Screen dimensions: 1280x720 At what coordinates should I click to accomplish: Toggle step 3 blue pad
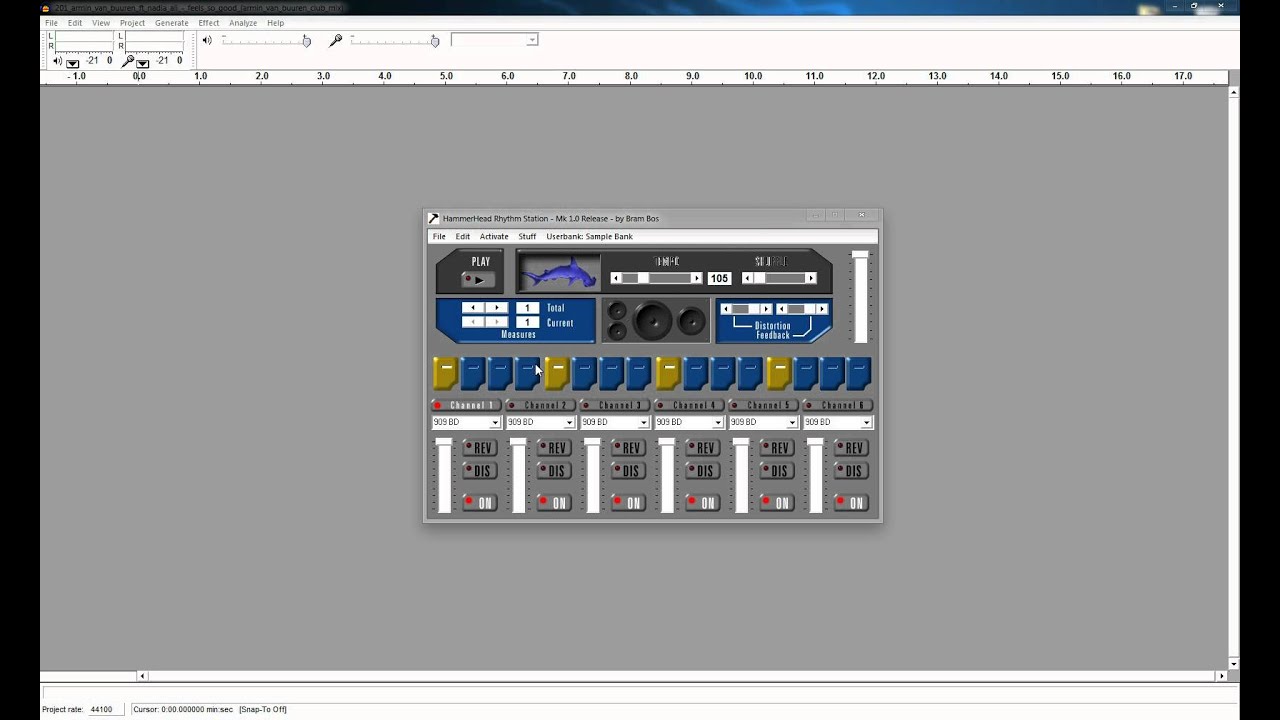pos(501,373)
